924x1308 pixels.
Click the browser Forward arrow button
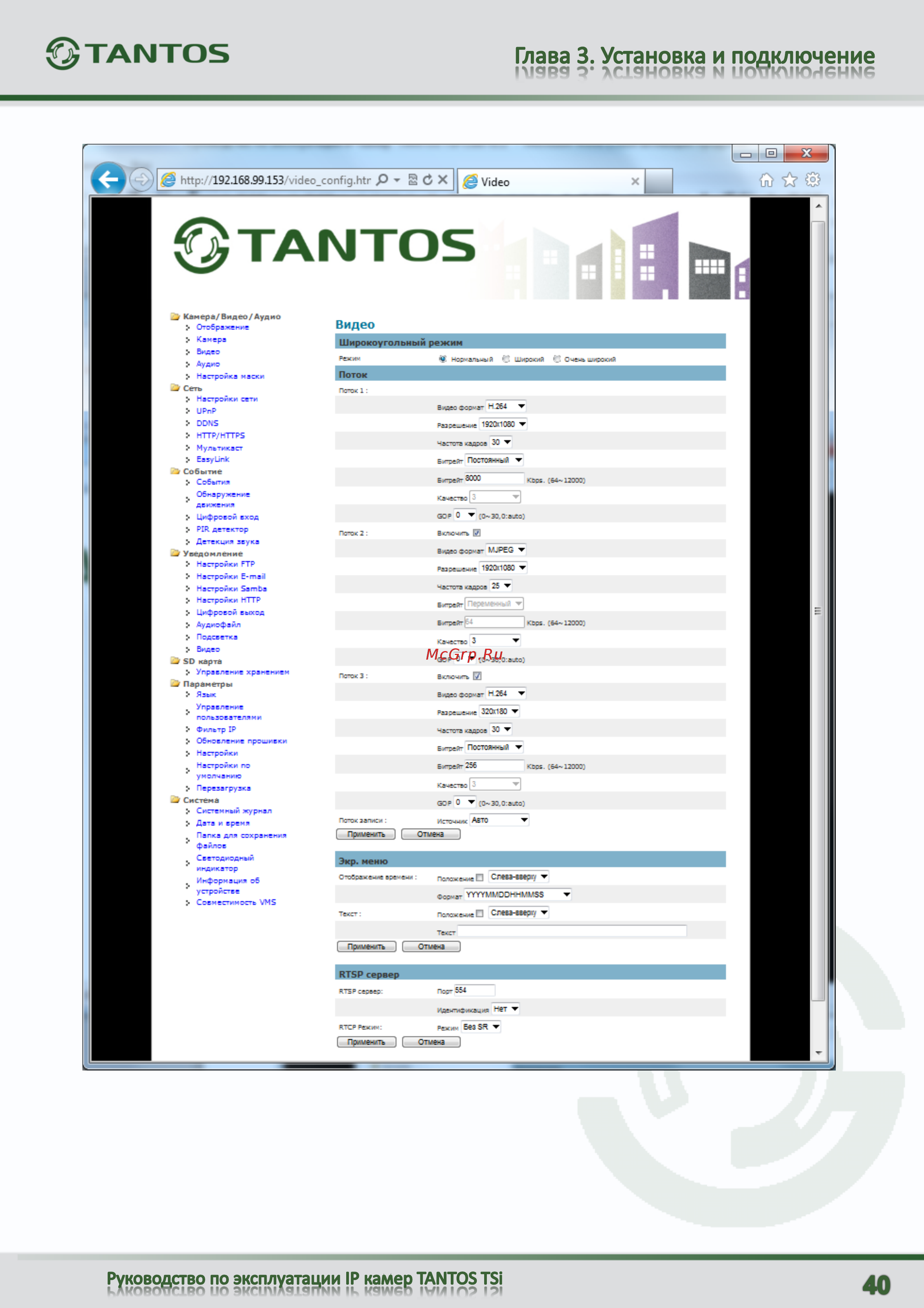141,180
